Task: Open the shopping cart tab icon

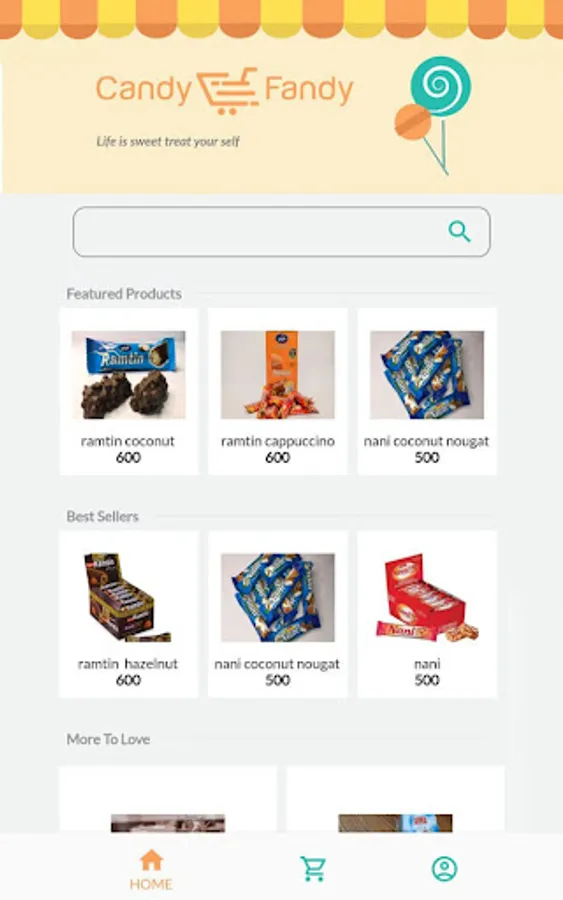Action: 313,868
